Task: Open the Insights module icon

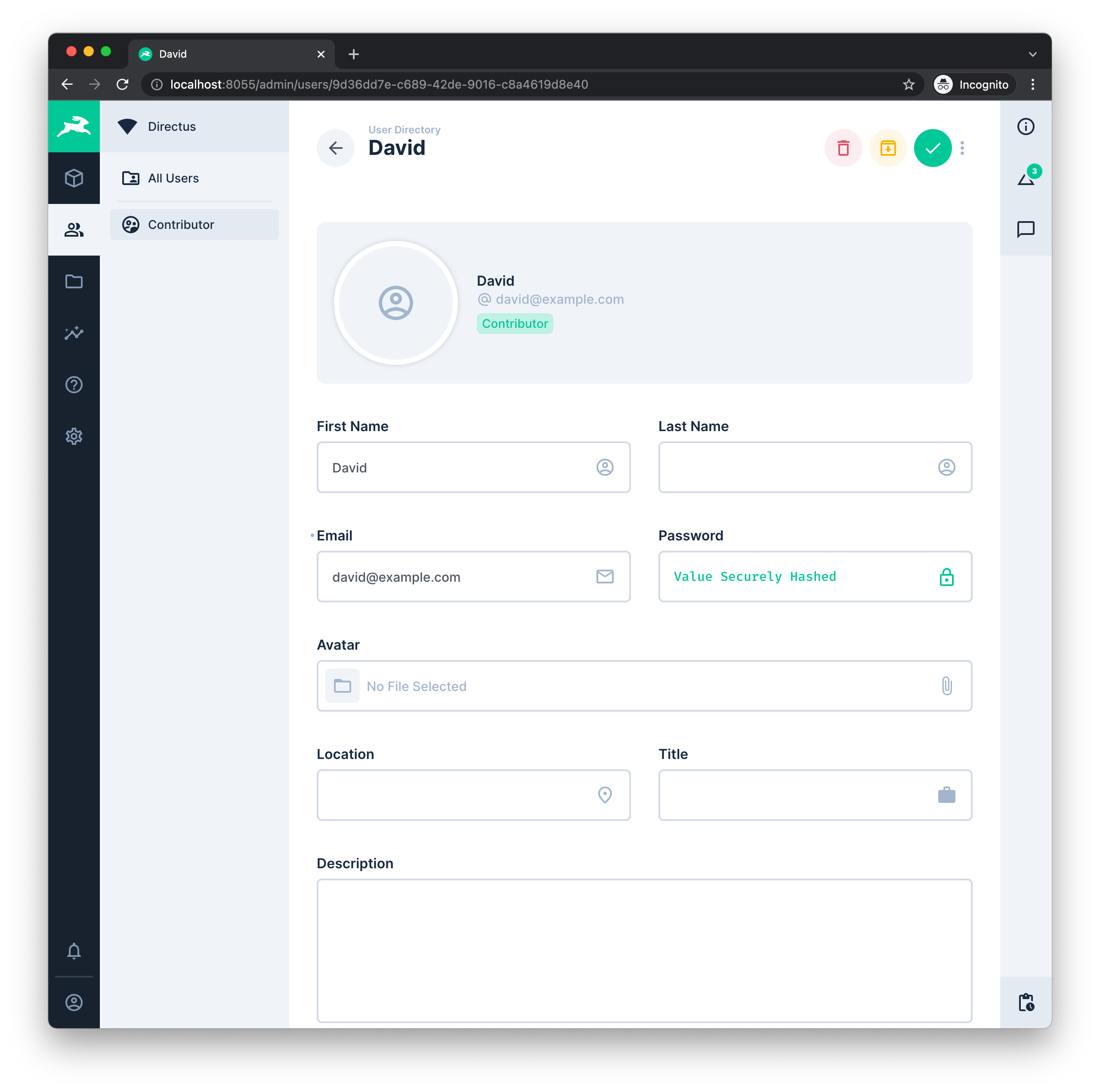Action: coord(74,333)
